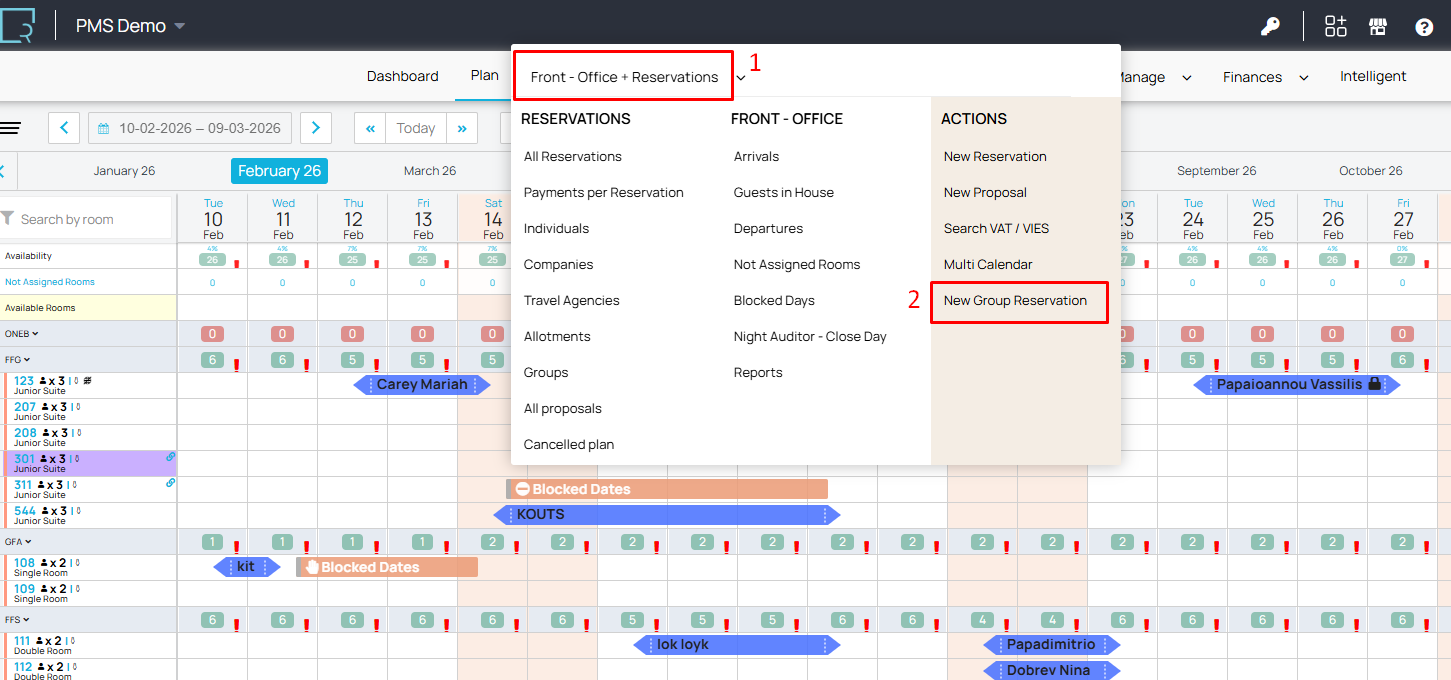This screenshot has height=680, width=1451.
Task: Collapse the GFA room type group
Action: pos(18,542)
